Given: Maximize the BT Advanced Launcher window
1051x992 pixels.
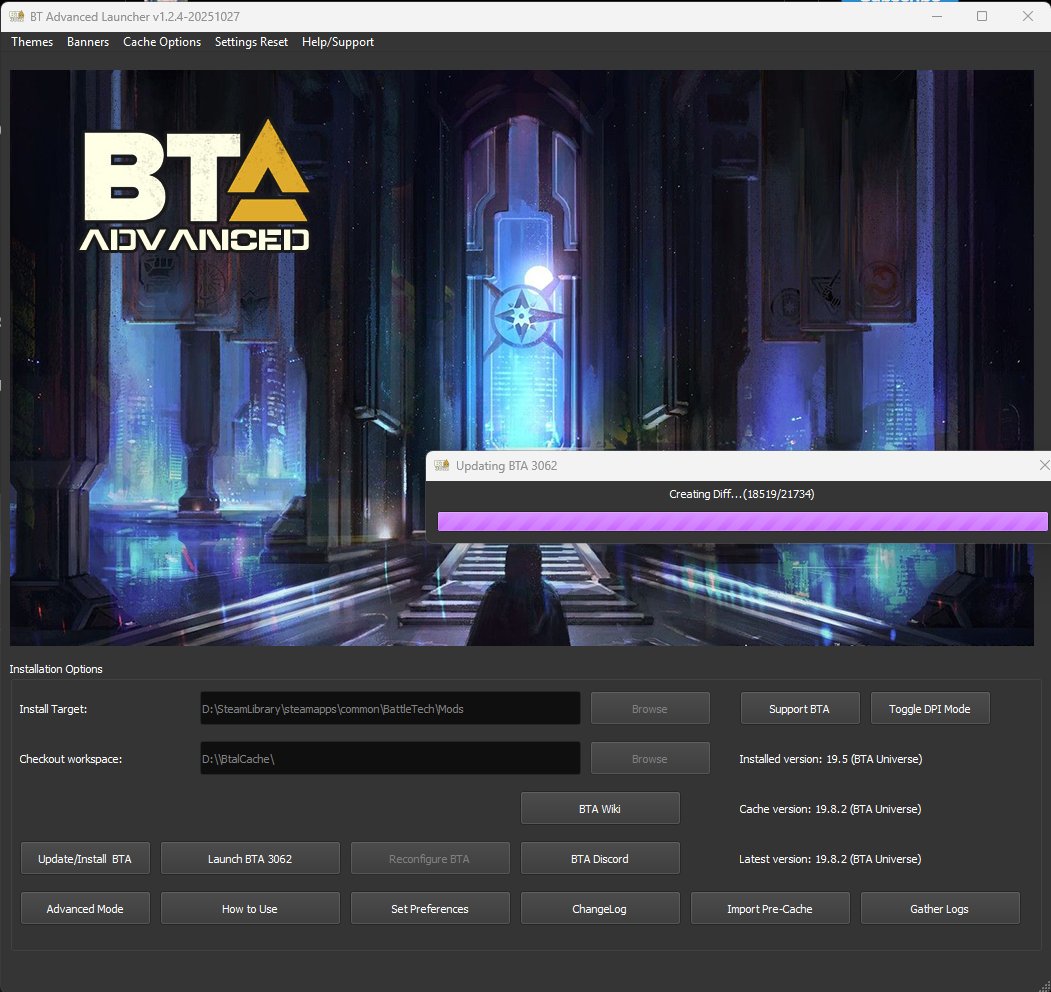Looking at the screenshot, I should coord(982,16).
